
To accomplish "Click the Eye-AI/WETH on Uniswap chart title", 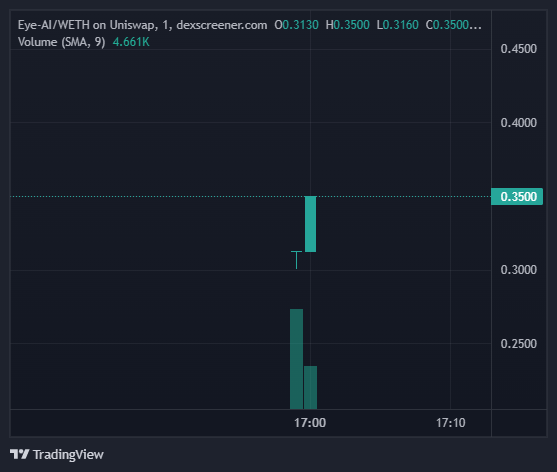I will [142, 25].
